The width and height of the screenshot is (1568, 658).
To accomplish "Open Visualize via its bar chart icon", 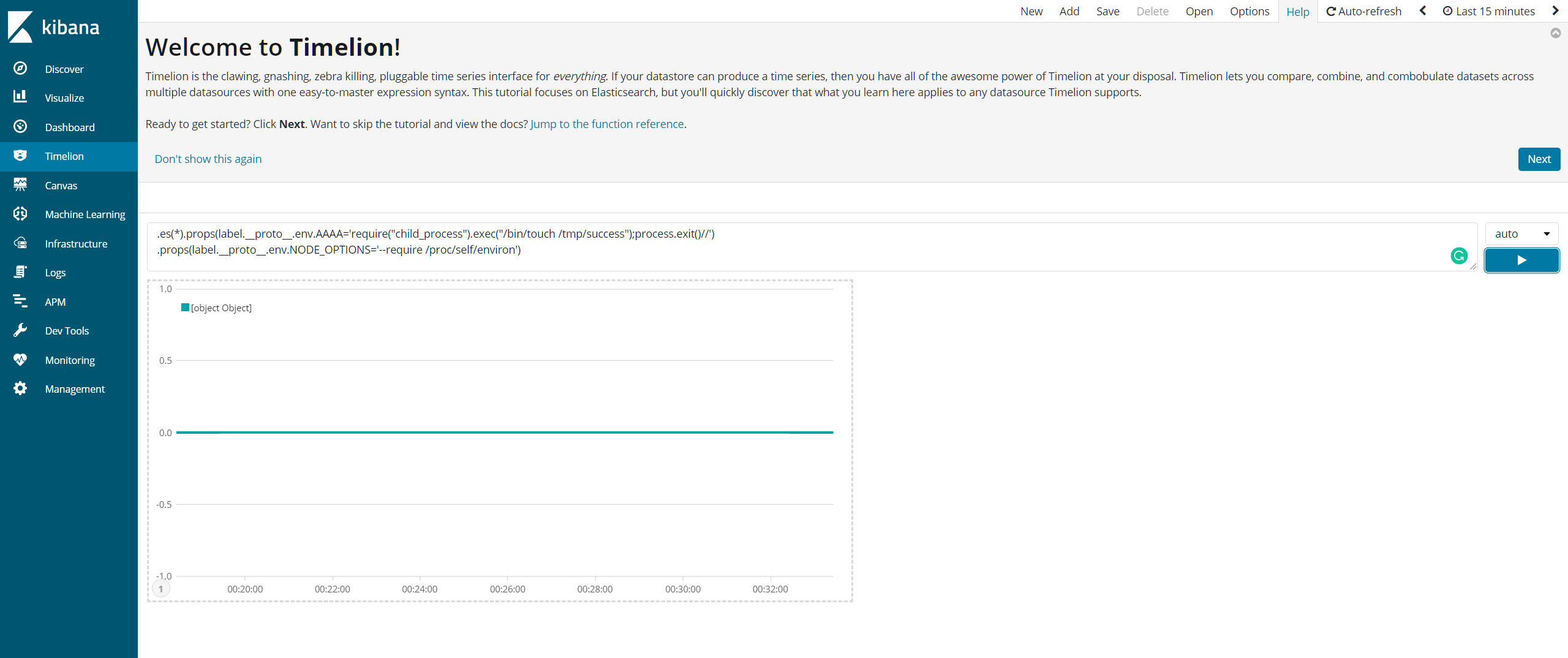I will pos(20,96).
